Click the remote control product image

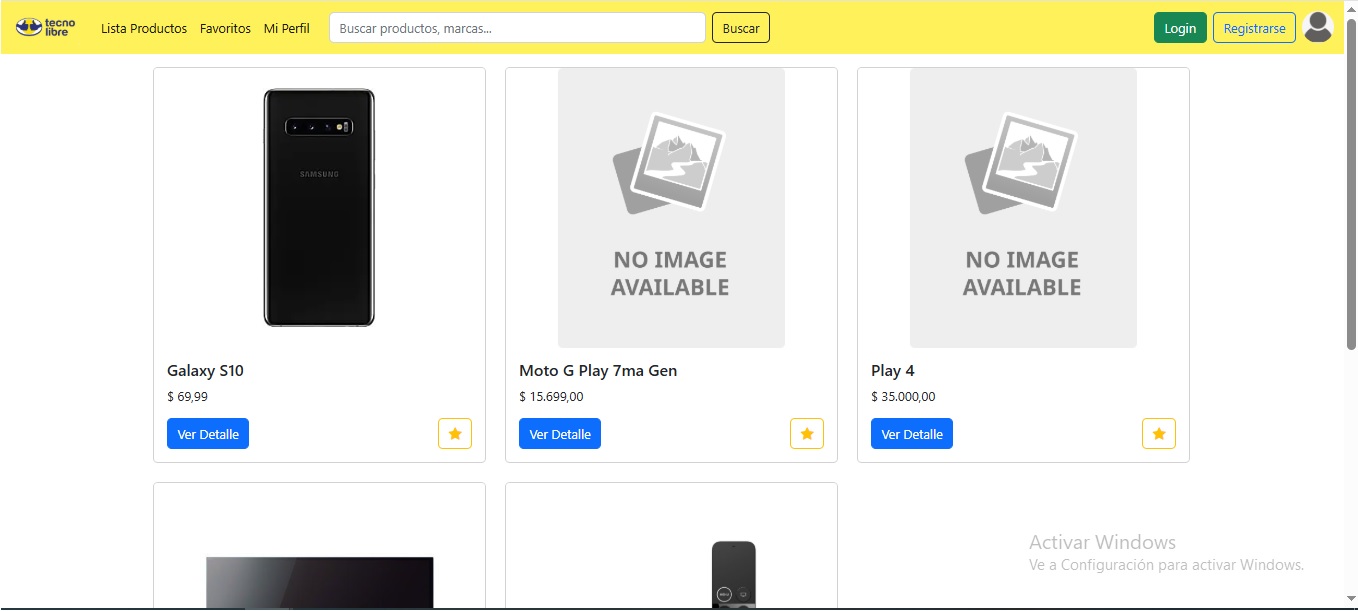733,573
